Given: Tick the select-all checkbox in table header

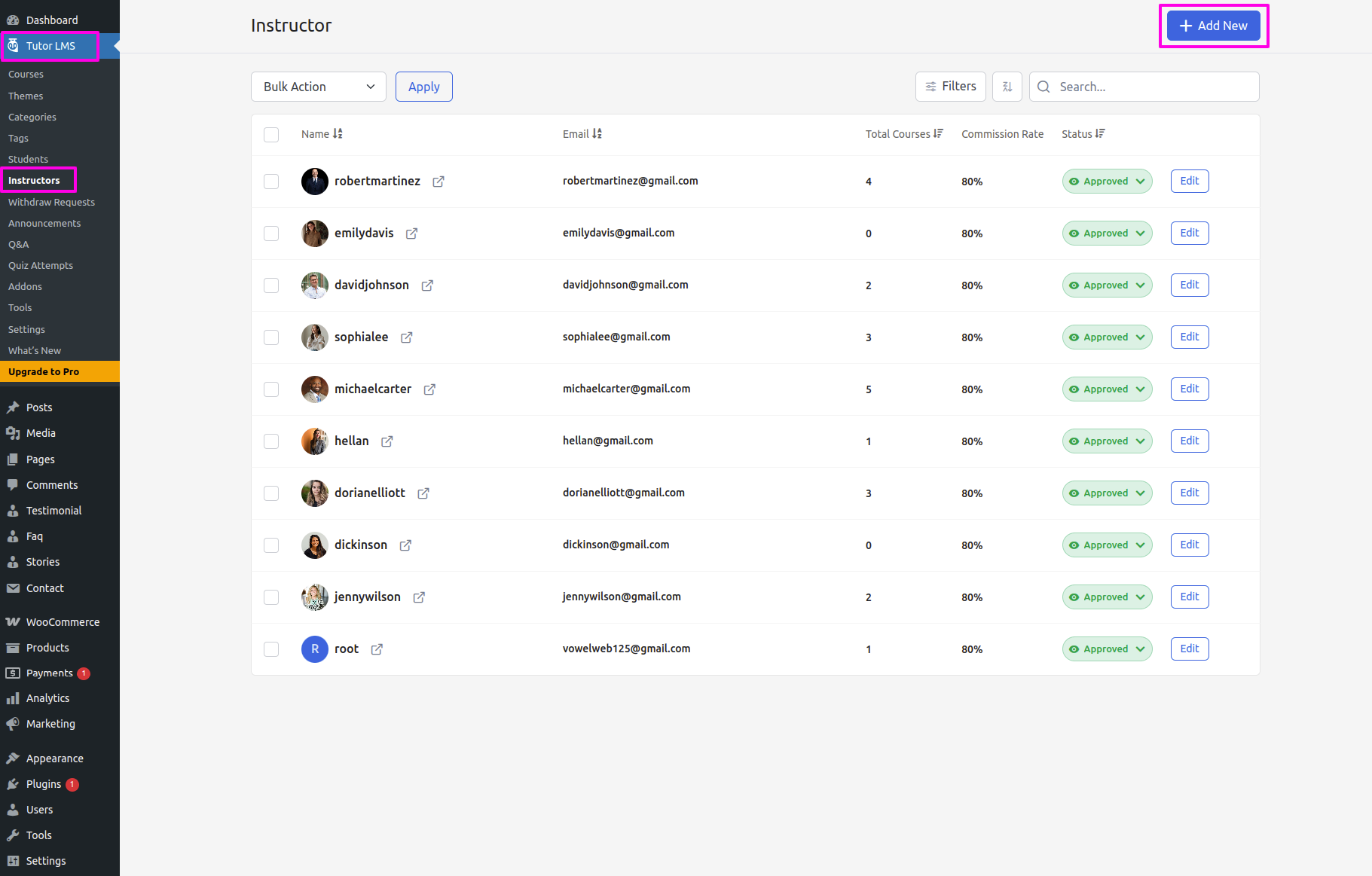Looking at the screenshot, I should click(271, 134).
